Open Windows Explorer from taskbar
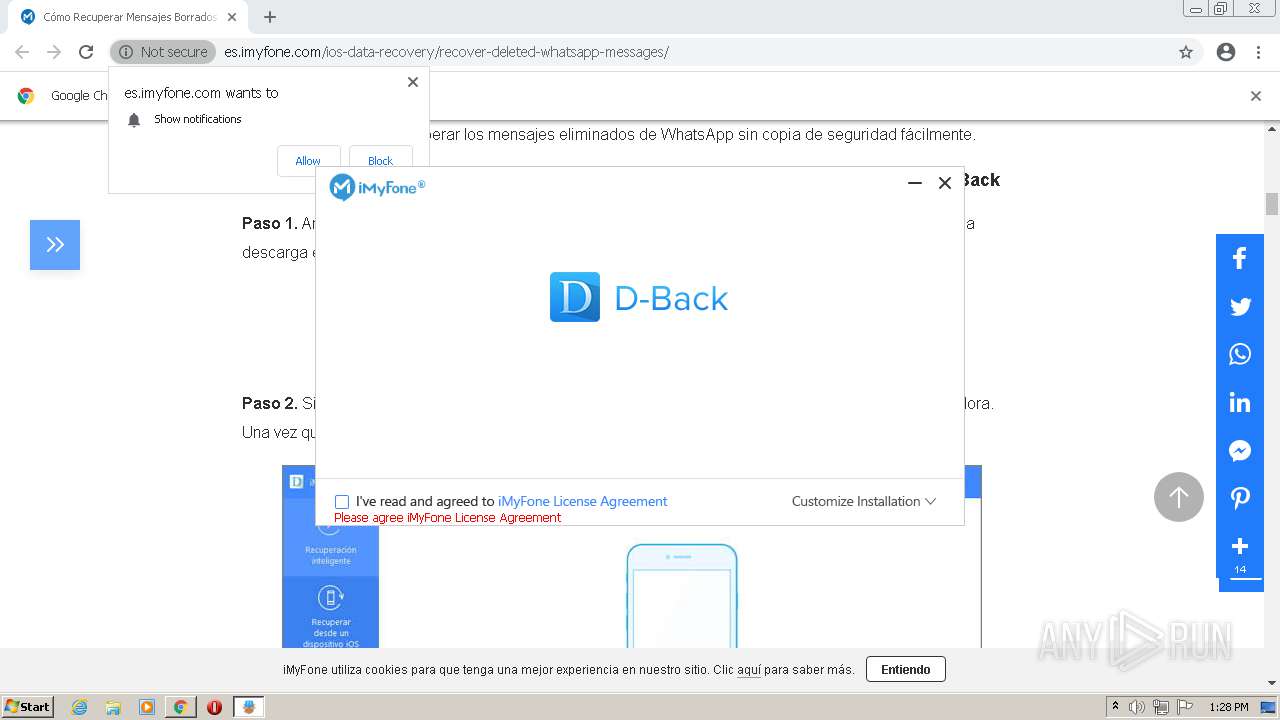This screenshot has height=720, width=1280. click(x=113, y=707)
